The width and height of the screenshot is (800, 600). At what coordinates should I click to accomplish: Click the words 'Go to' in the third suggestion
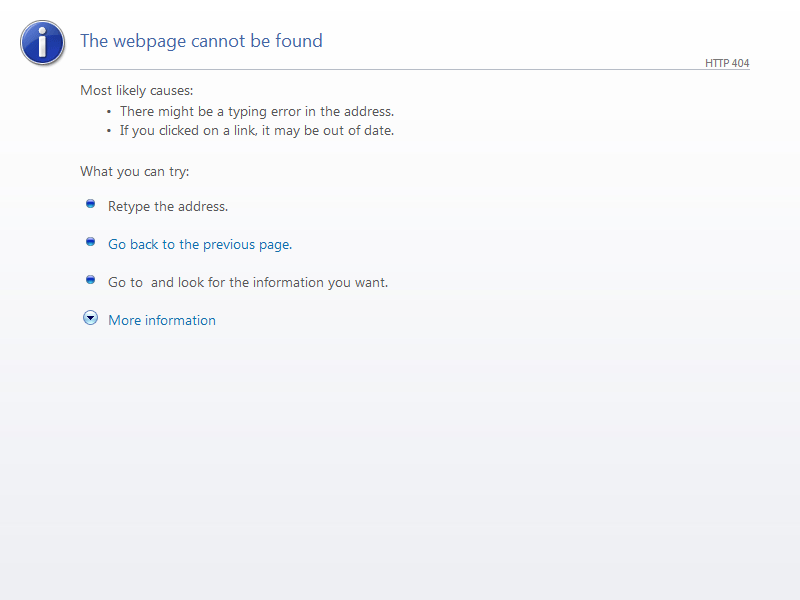click(126, 282)
